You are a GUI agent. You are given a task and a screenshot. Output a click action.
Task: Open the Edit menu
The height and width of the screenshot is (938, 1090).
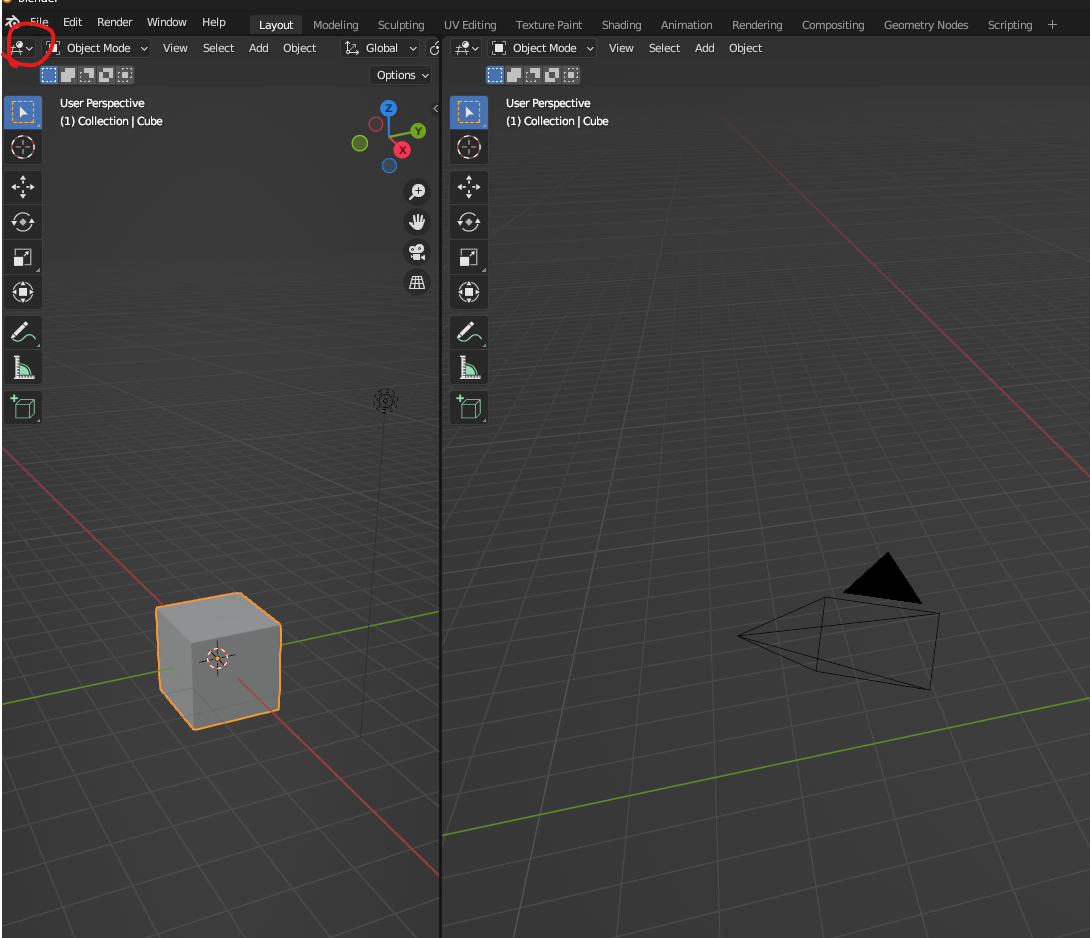tap(72, 22)
